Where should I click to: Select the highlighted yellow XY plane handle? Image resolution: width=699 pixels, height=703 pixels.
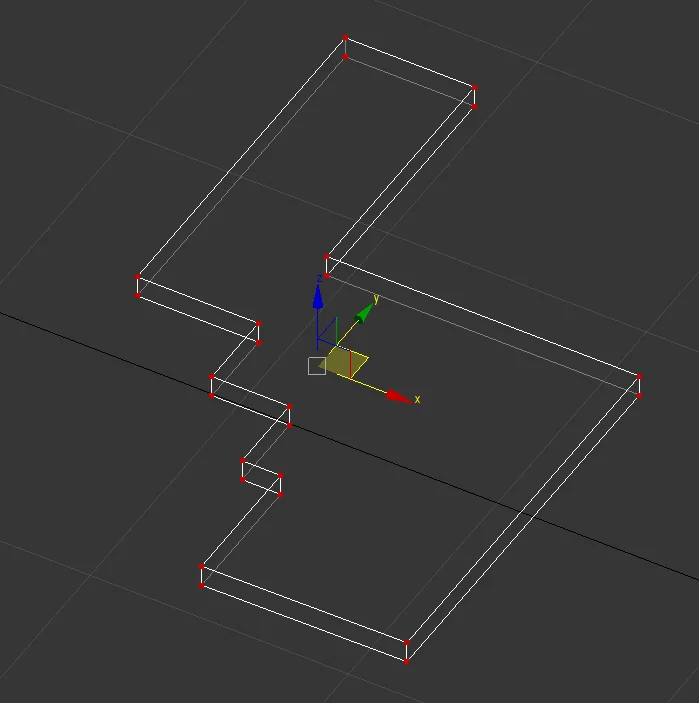[x=344, y=362]
